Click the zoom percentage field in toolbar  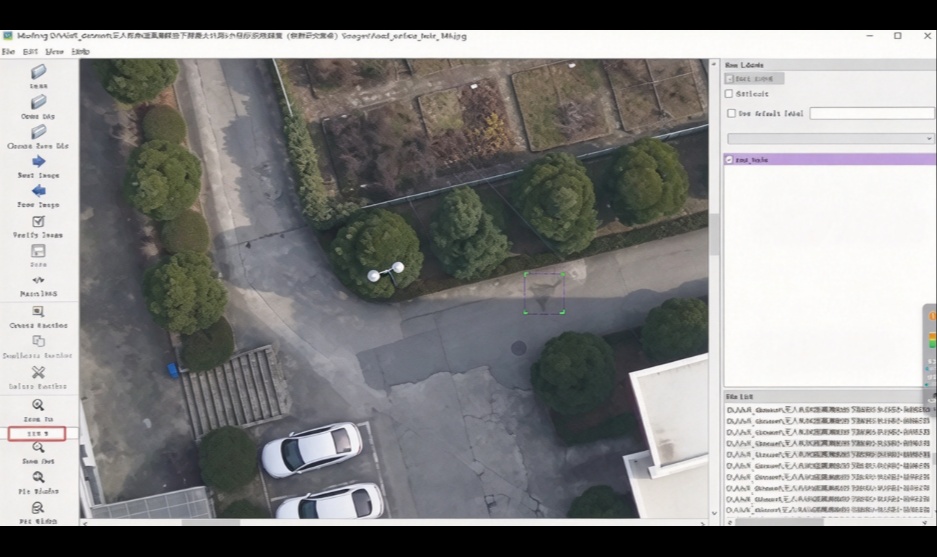[37, 433]
